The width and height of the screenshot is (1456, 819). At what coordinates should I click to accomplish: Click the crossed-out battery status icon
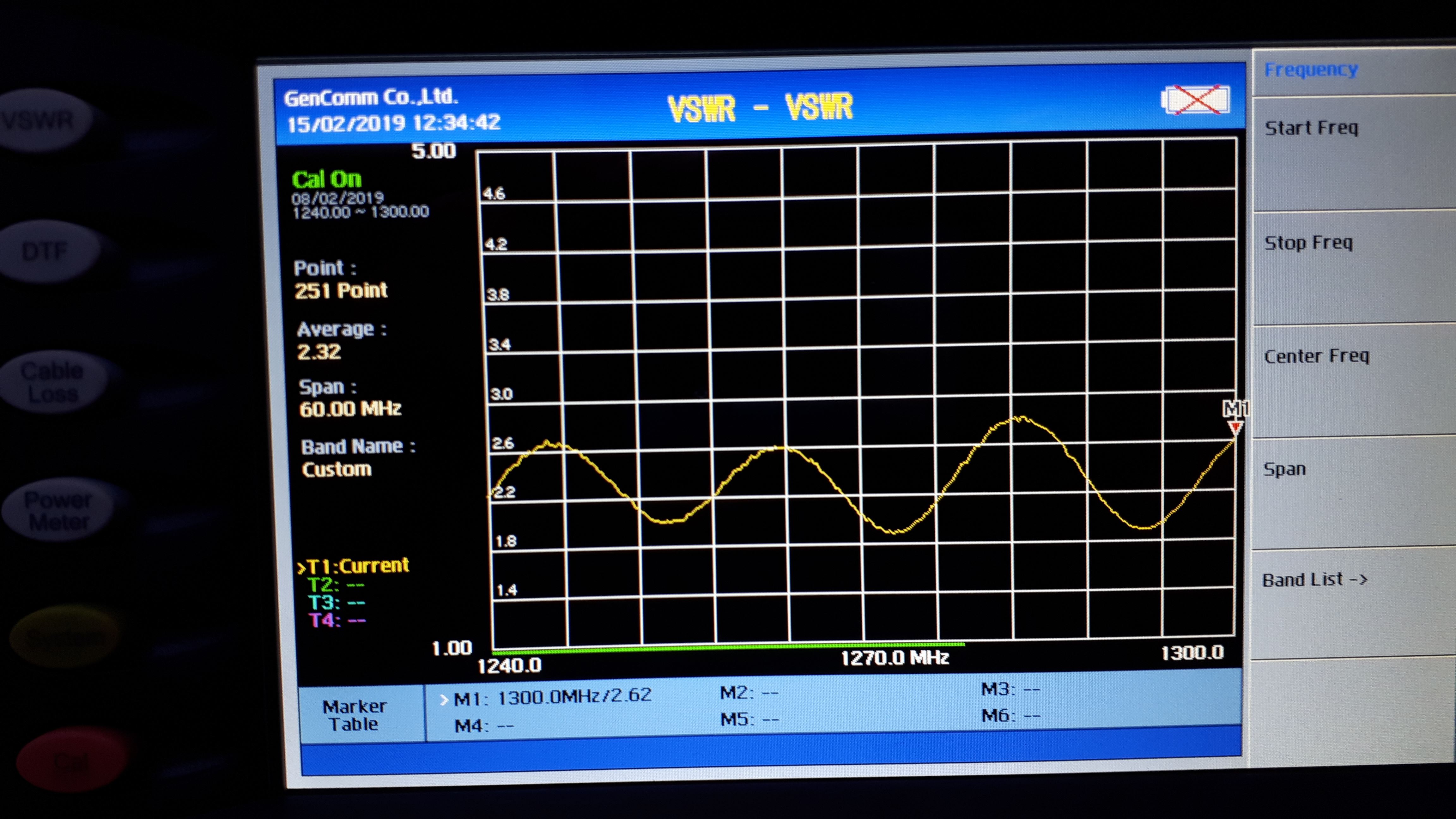click(1196, 100)
